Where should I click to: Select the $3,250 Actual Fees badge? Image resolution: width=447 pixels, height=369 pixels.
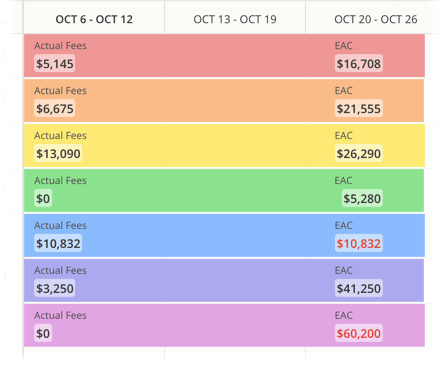point(55,288)
